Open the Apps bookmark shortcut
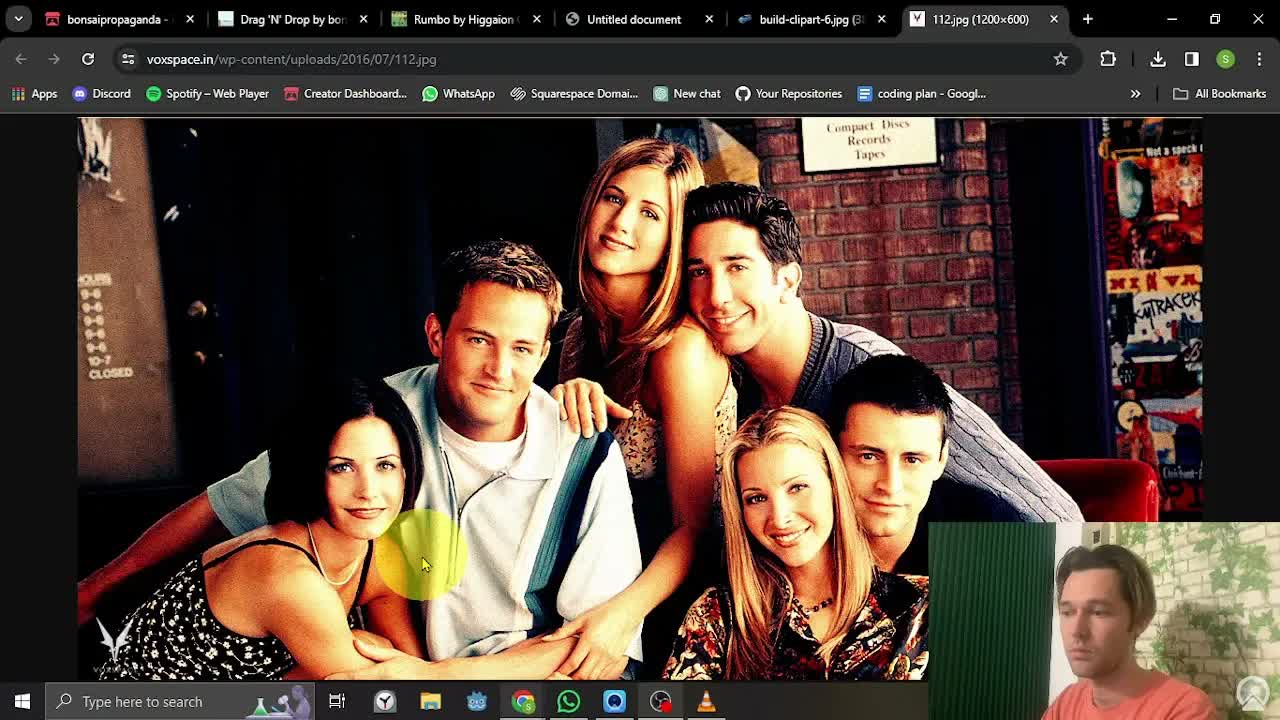The width and height of the screenshot is (1280, 720). point(35,93)
